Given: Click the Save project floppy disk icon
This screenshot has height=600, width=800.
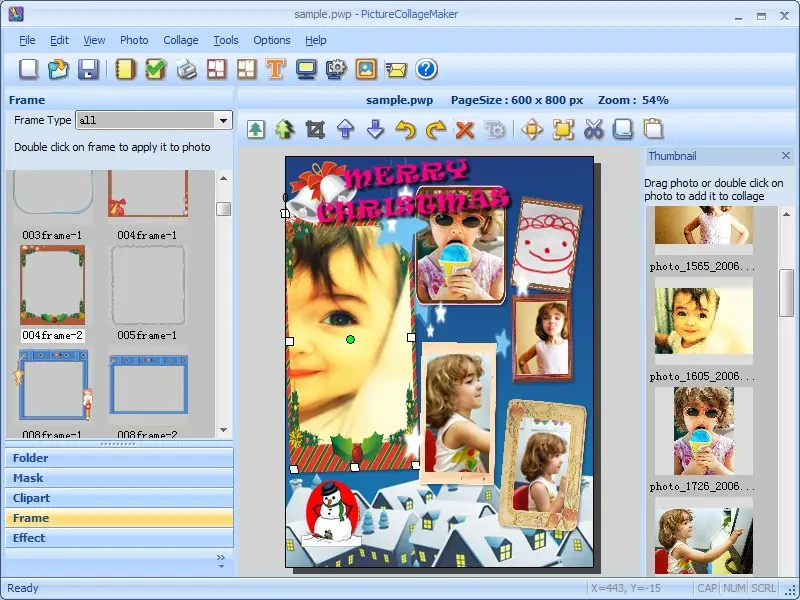Looking at the screenshot, I should click(x=88, y=69).
